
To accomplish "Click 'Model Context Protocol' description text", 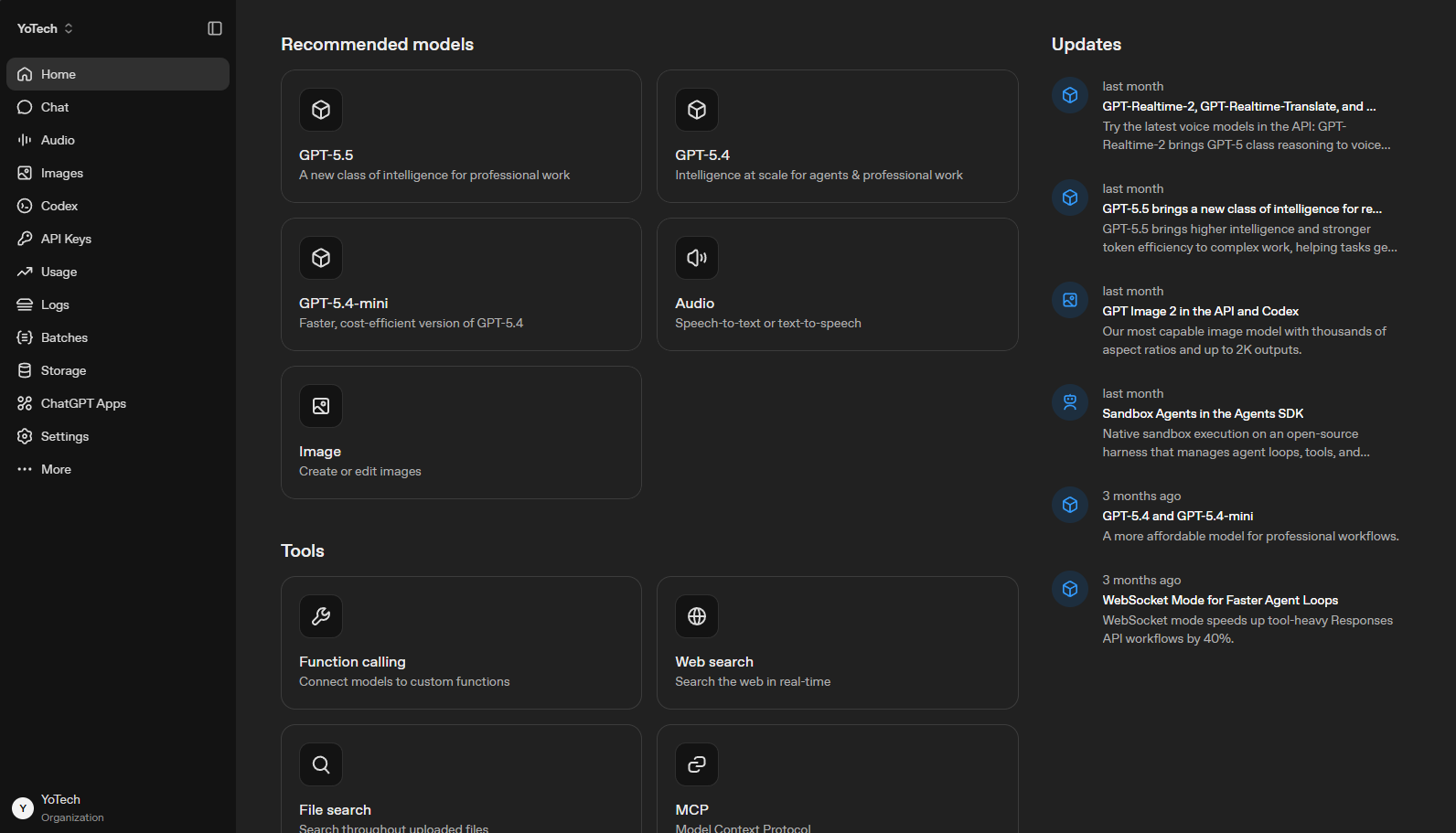I will click(743, 828).
